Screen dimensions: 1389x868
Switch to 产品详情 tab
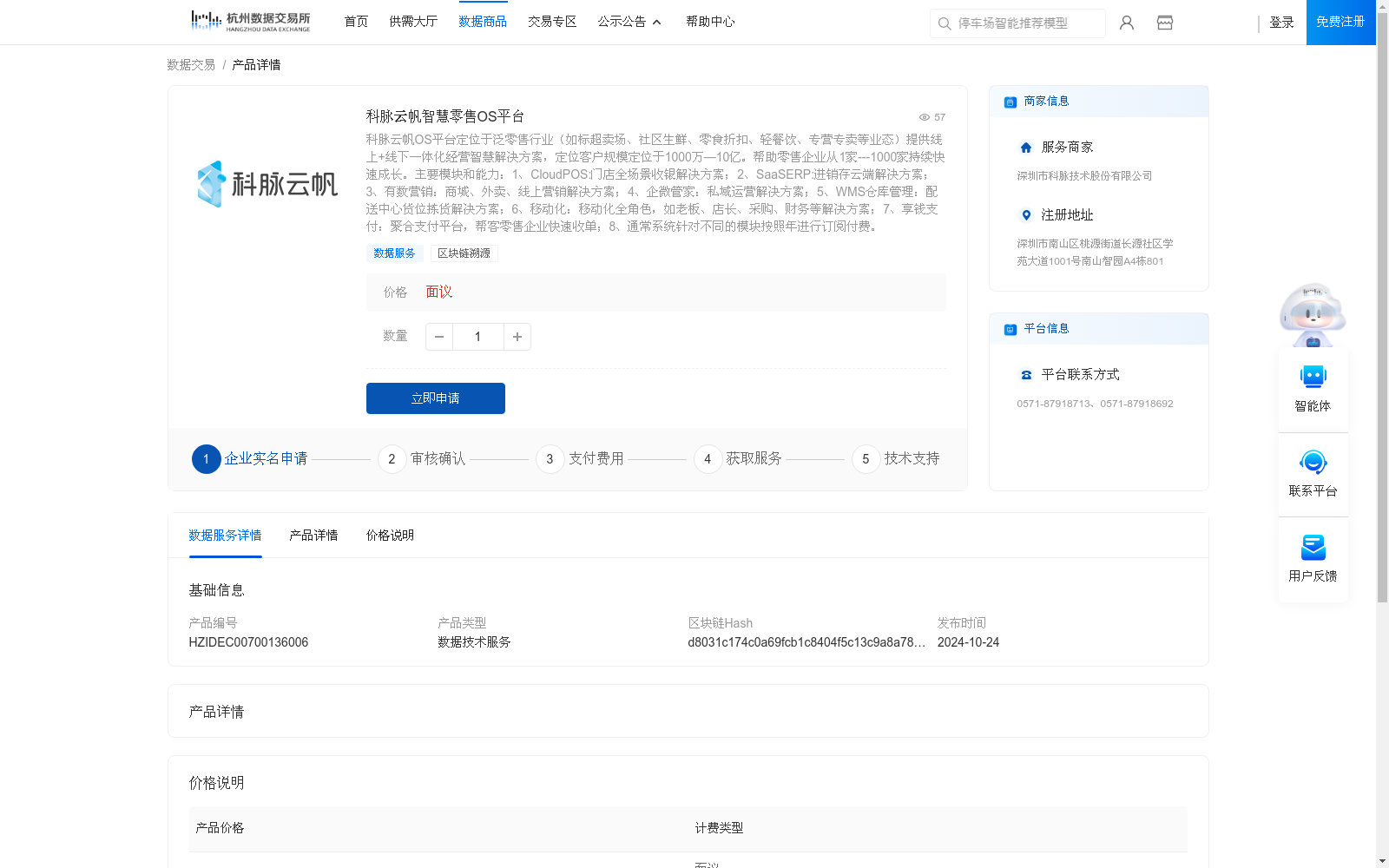[x=313, y=536]
